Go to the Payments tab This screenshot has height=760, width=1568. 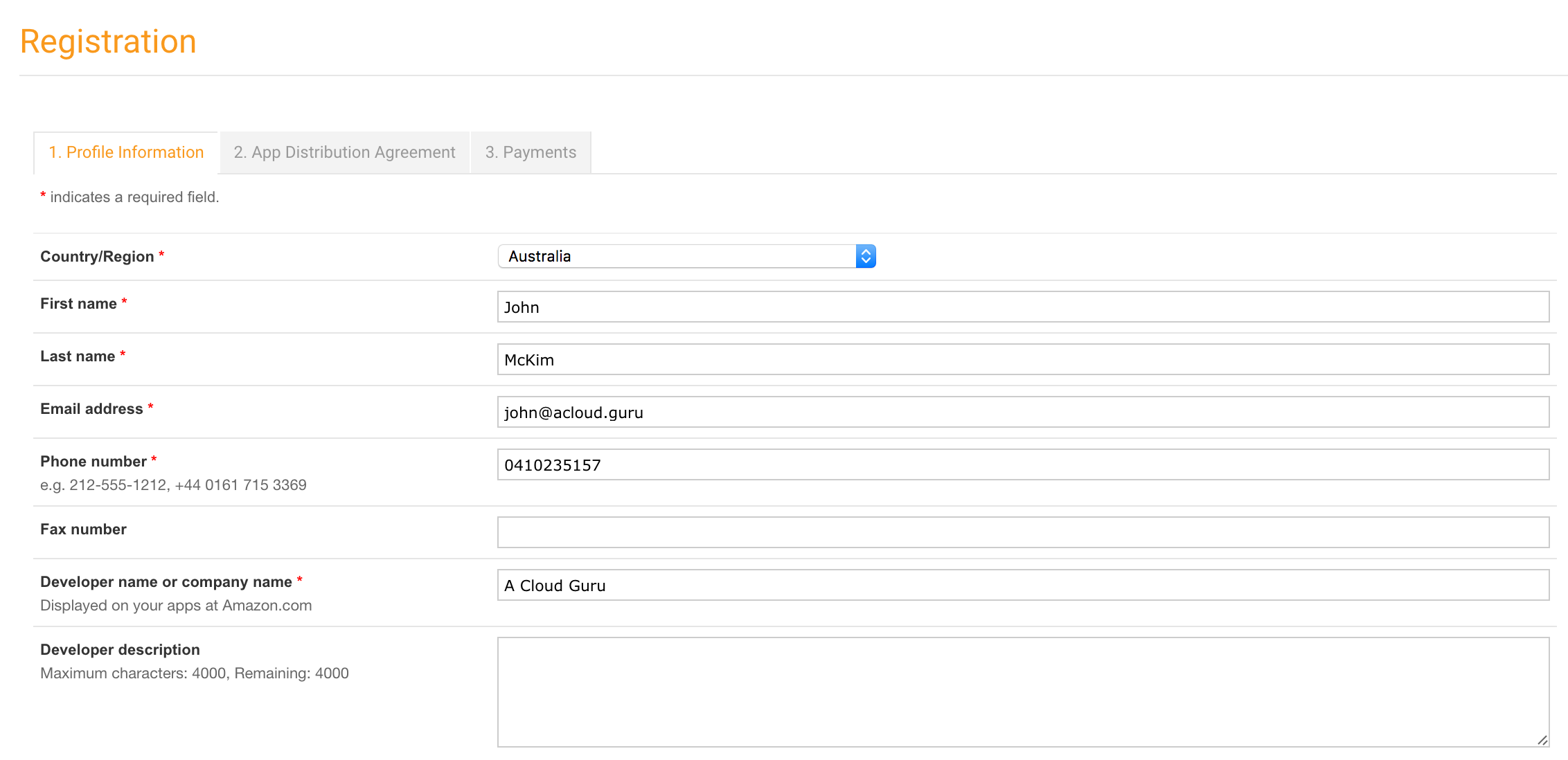coord(531,152)
